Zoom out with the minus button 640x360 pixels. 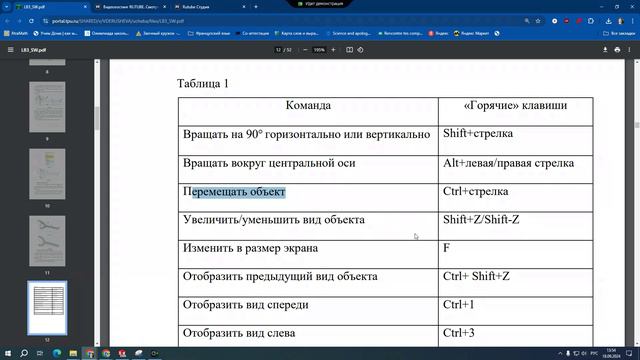pos(305,50)
